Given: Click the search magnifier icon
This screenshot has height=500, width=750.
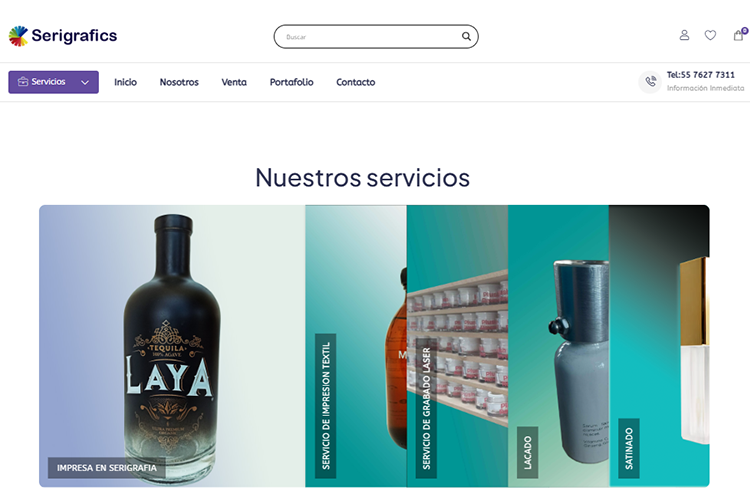Looking at the screenshot, I should click(466, 36).
